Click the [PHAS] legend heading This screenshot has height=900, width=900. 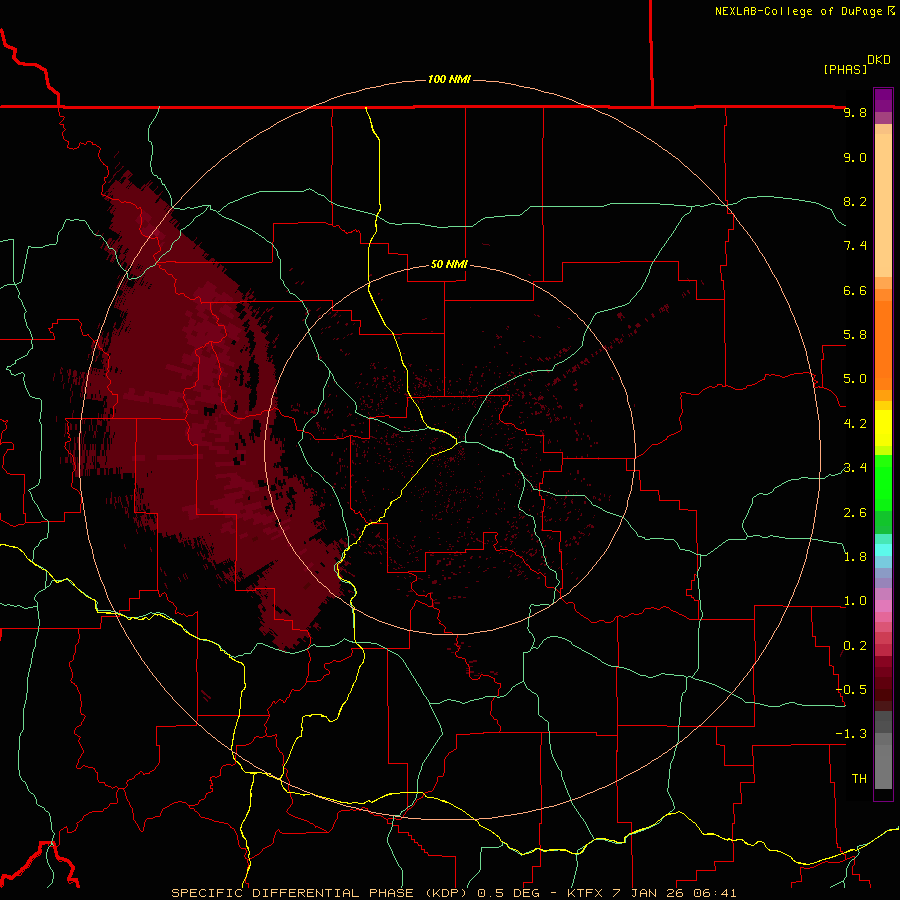pos(845,69)
